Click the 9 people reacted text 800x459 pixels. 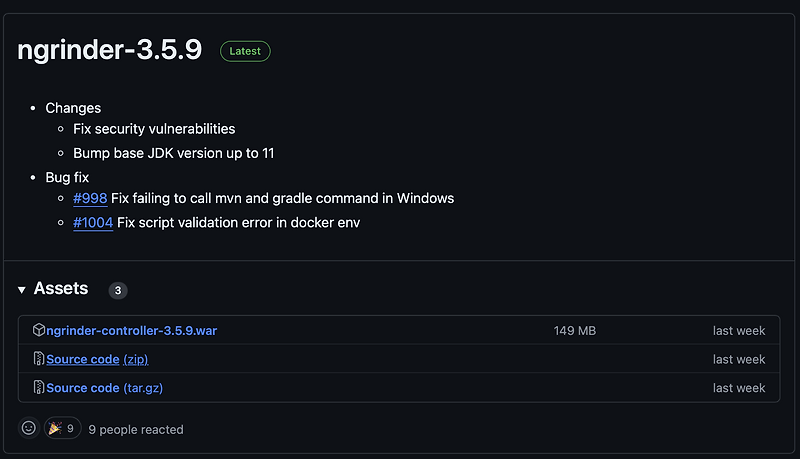click(x=136, y=429)
